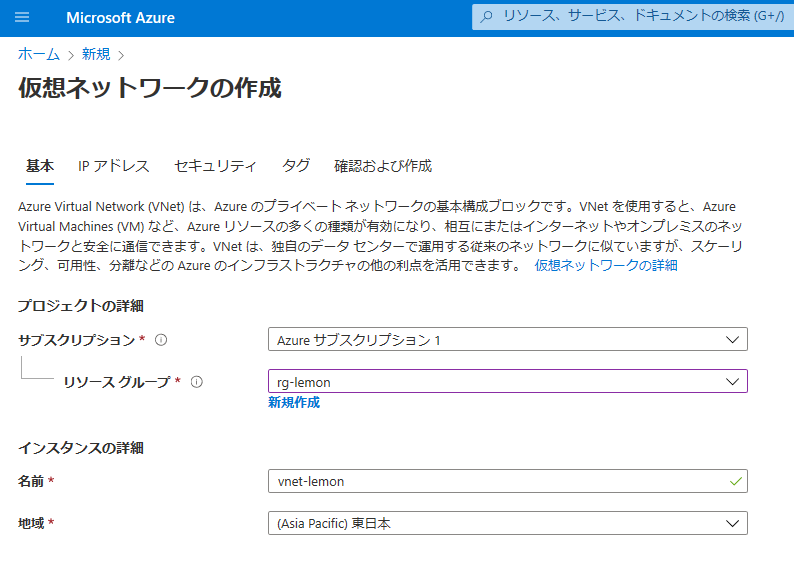
Task: Go to the 新規 breadcrumb
Action: [x=96, y=54]
